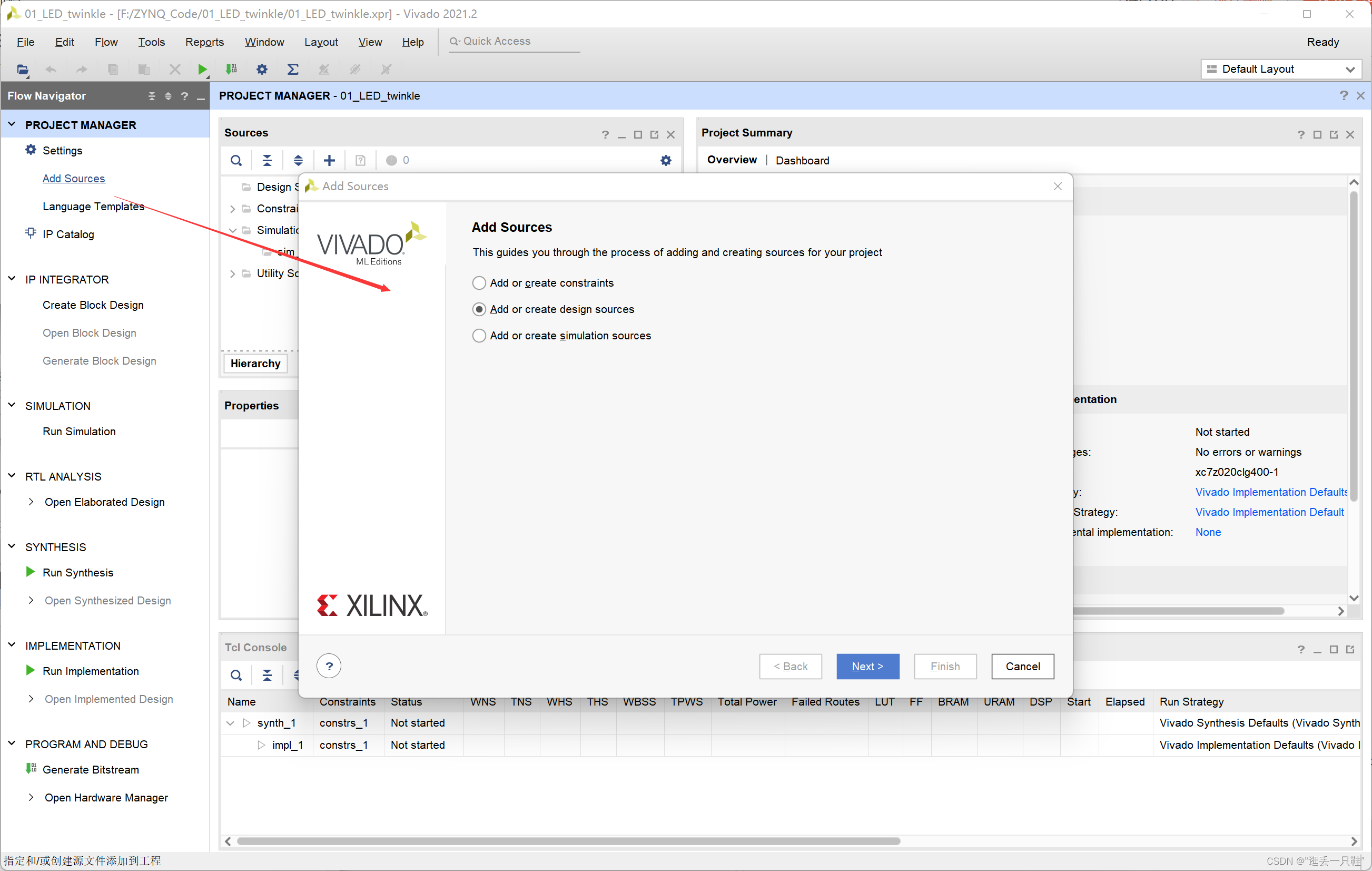Click the Cancel button in dialog

1022,667
